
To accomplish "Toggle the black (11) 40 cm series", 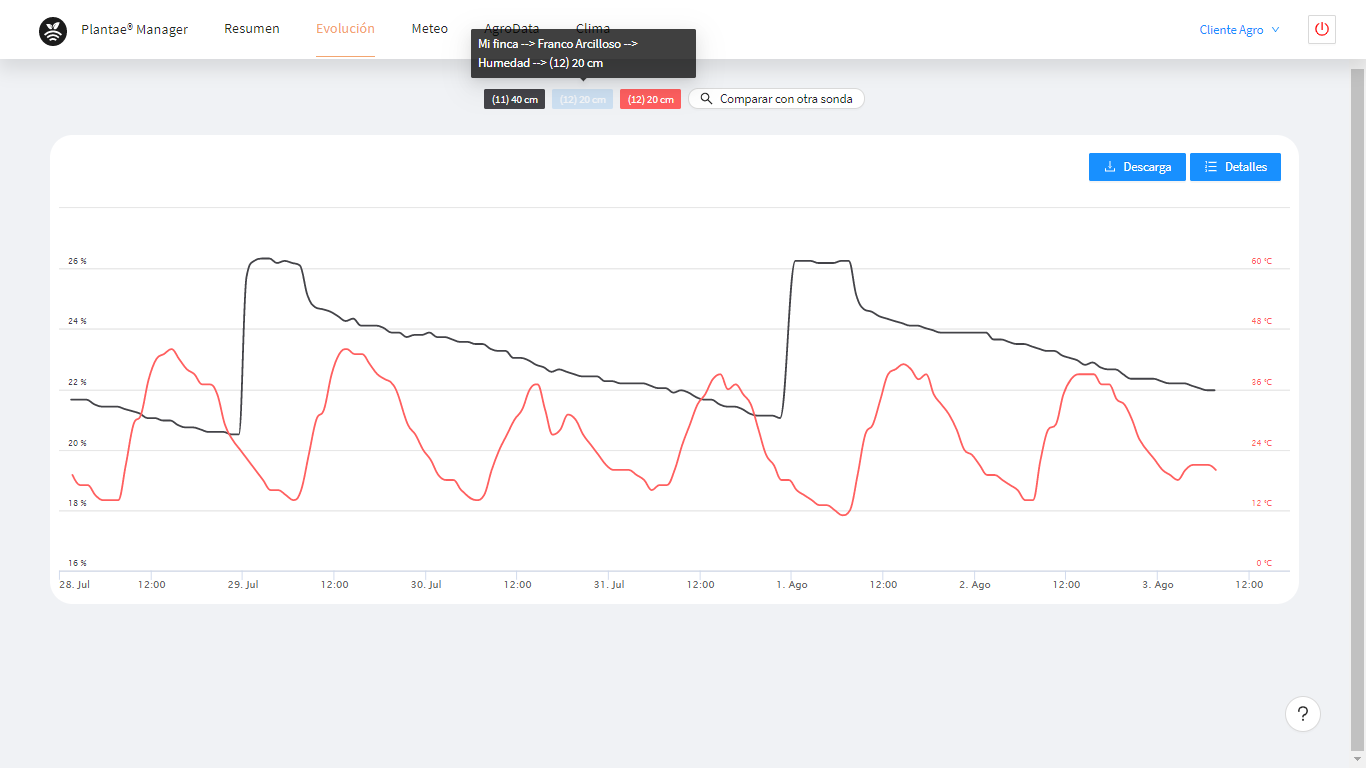I will point(514,99).
